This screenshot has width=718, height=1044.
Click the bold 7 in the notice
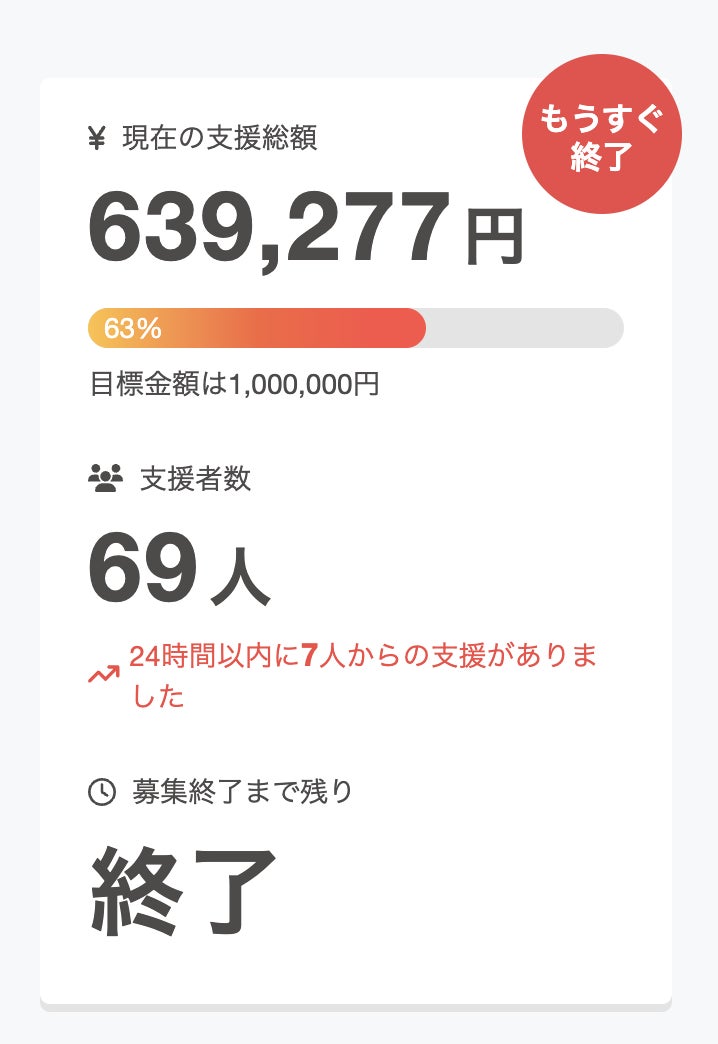click(308, 657)
